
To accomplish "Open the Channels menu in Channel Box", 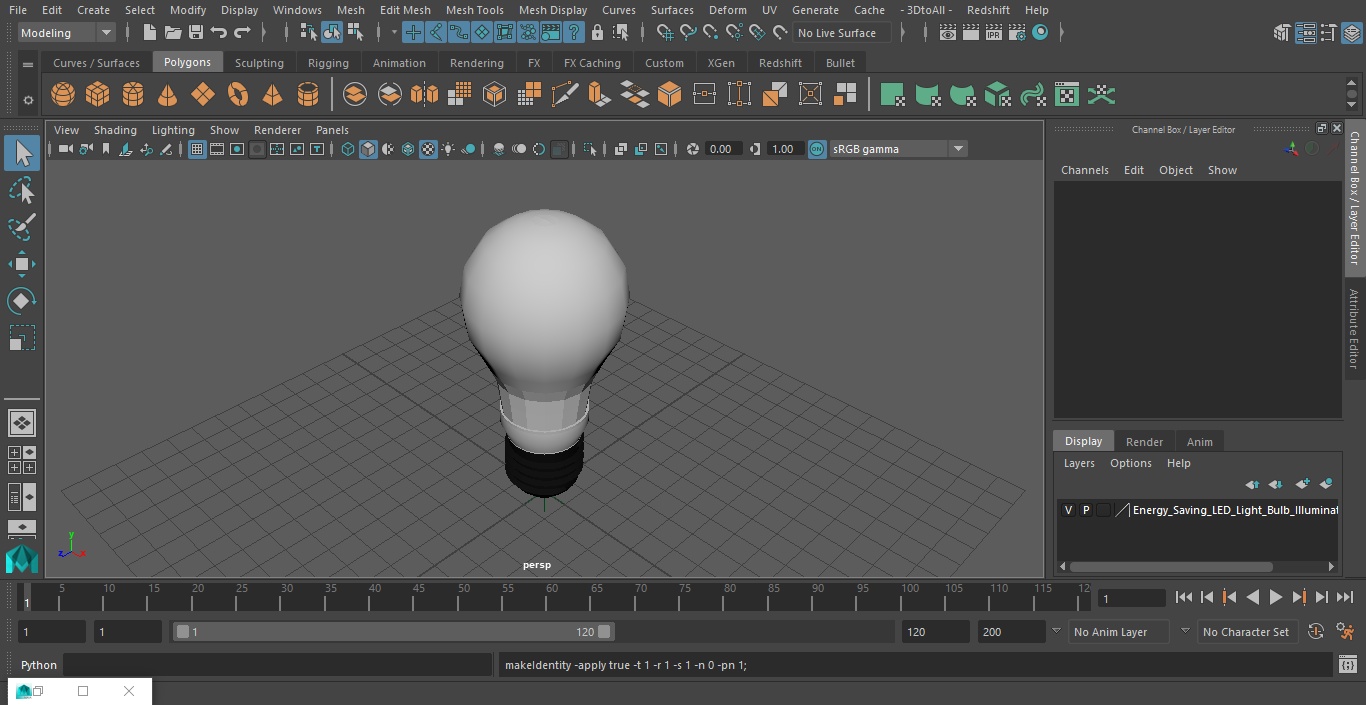I will pyautogui.click(x=1085, y=170).
